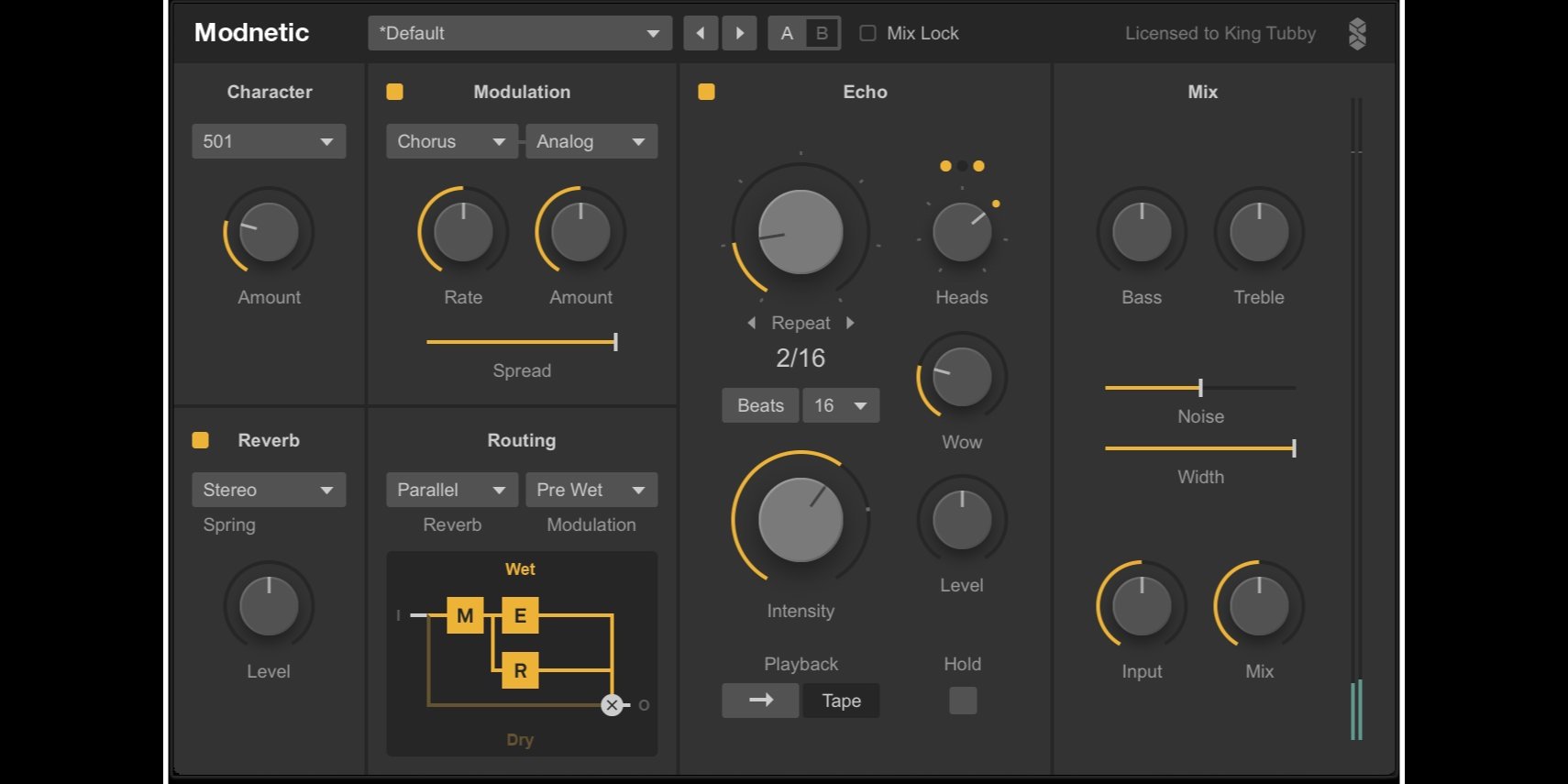Image resolution: width=1568 pixels, height=784 pixels.
Task: Select the forward playback direction arrow
Action: 760,701
